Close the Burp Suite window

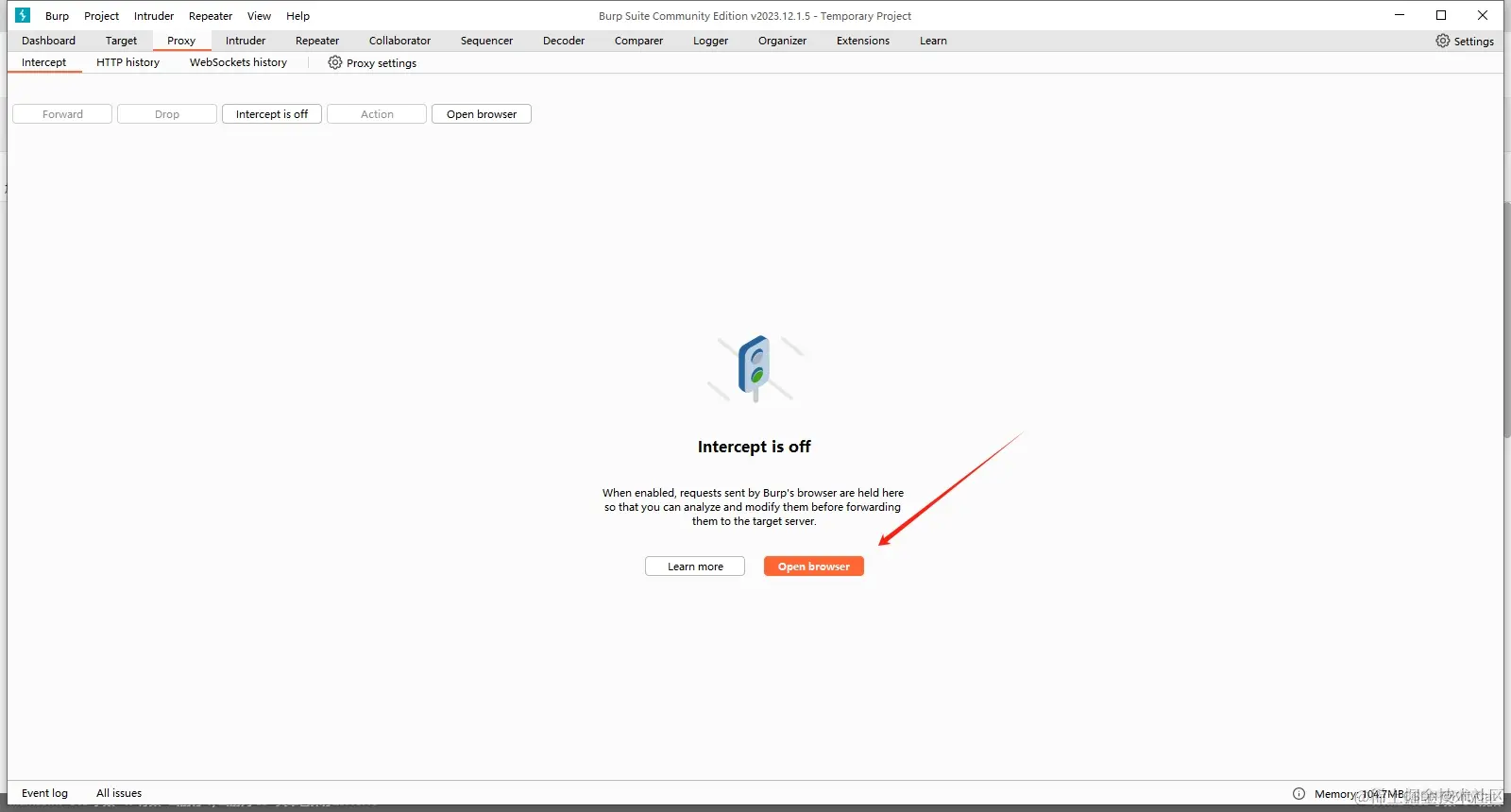pyautogui.click(x=1483, y=15)
